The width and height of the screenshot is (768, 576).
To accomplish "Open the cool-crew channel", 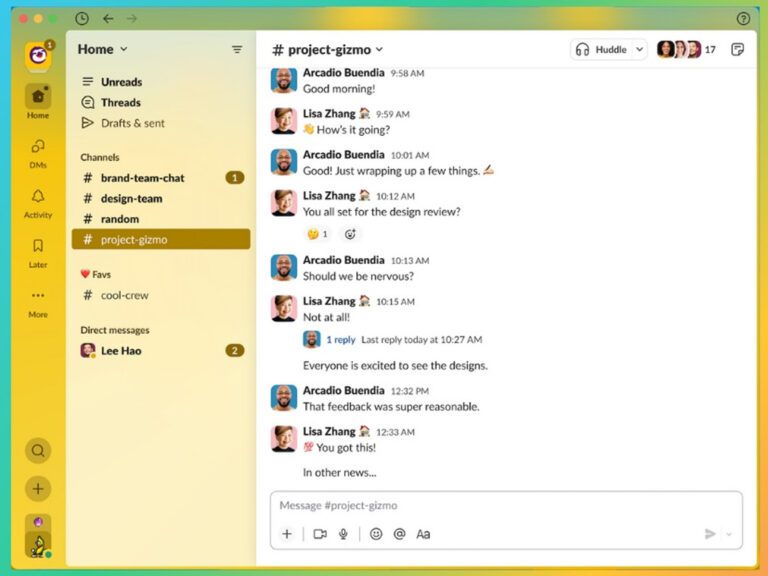I will pos(161,295).
